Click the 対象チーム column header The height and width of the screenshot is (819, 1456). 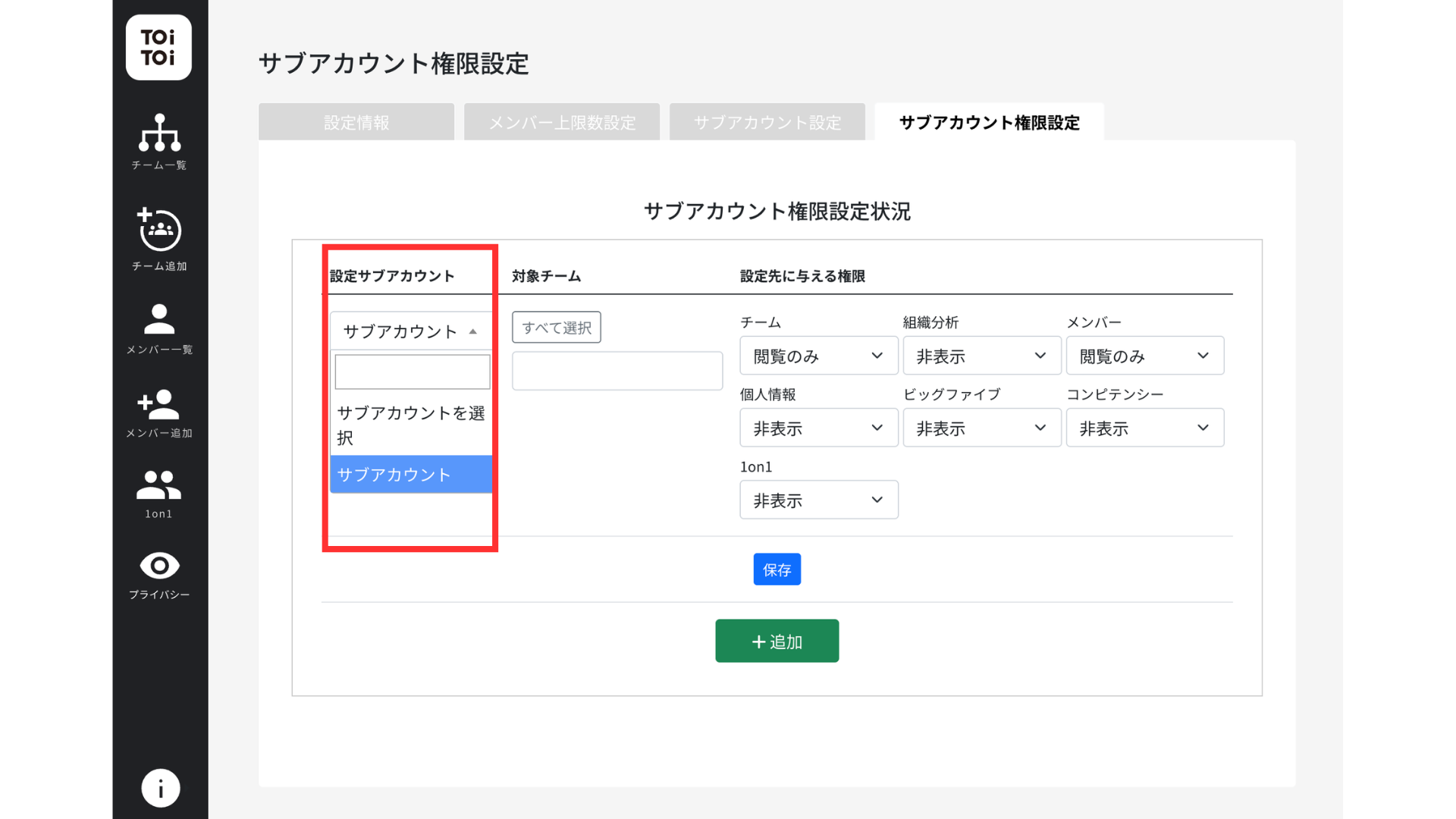click(547, 276)
